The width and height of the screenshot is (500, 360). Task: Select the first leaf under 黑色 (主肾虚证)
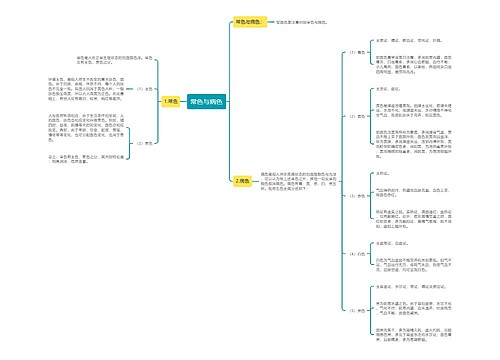point(411,287)
